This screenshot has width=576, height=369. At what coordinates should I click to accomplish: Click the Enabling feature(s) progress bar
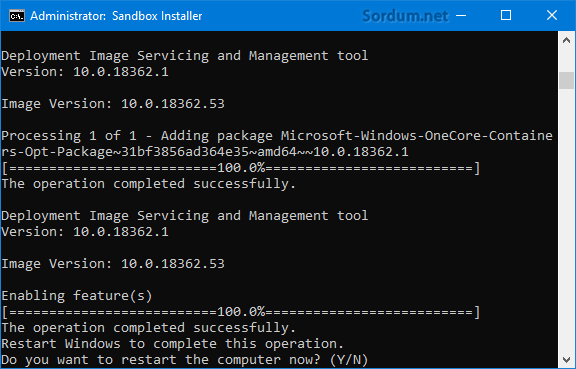pos(241,312)
